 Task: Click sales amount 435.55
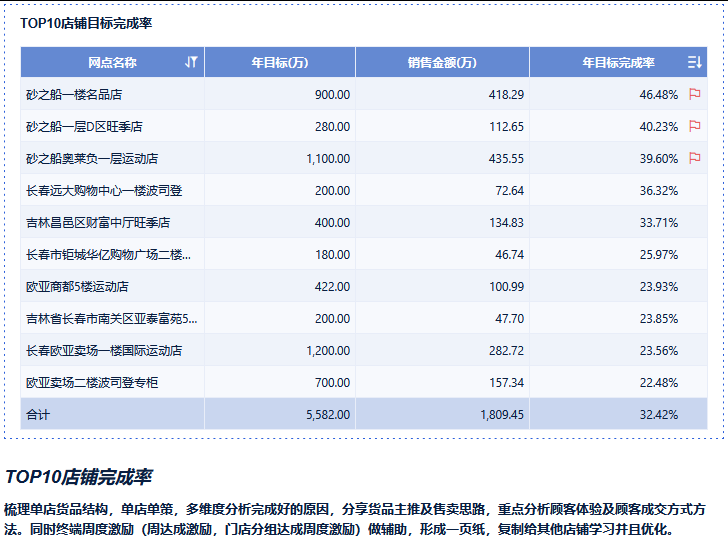[x=506, y=159]
